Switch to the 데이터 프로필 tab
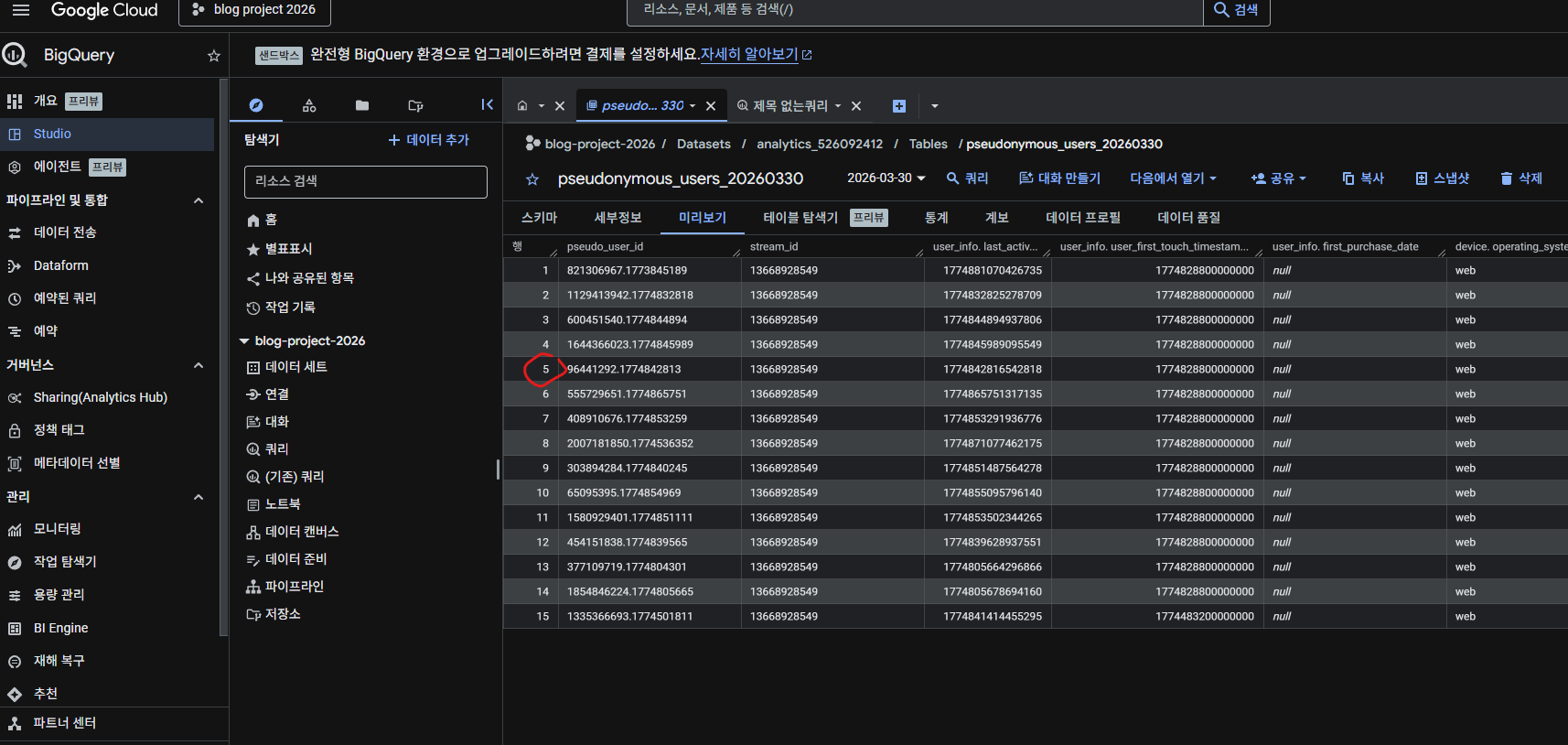Image resolution: width=1568 pixels, height=745 pixels. pyautogui.click(x=1083, y=218)
